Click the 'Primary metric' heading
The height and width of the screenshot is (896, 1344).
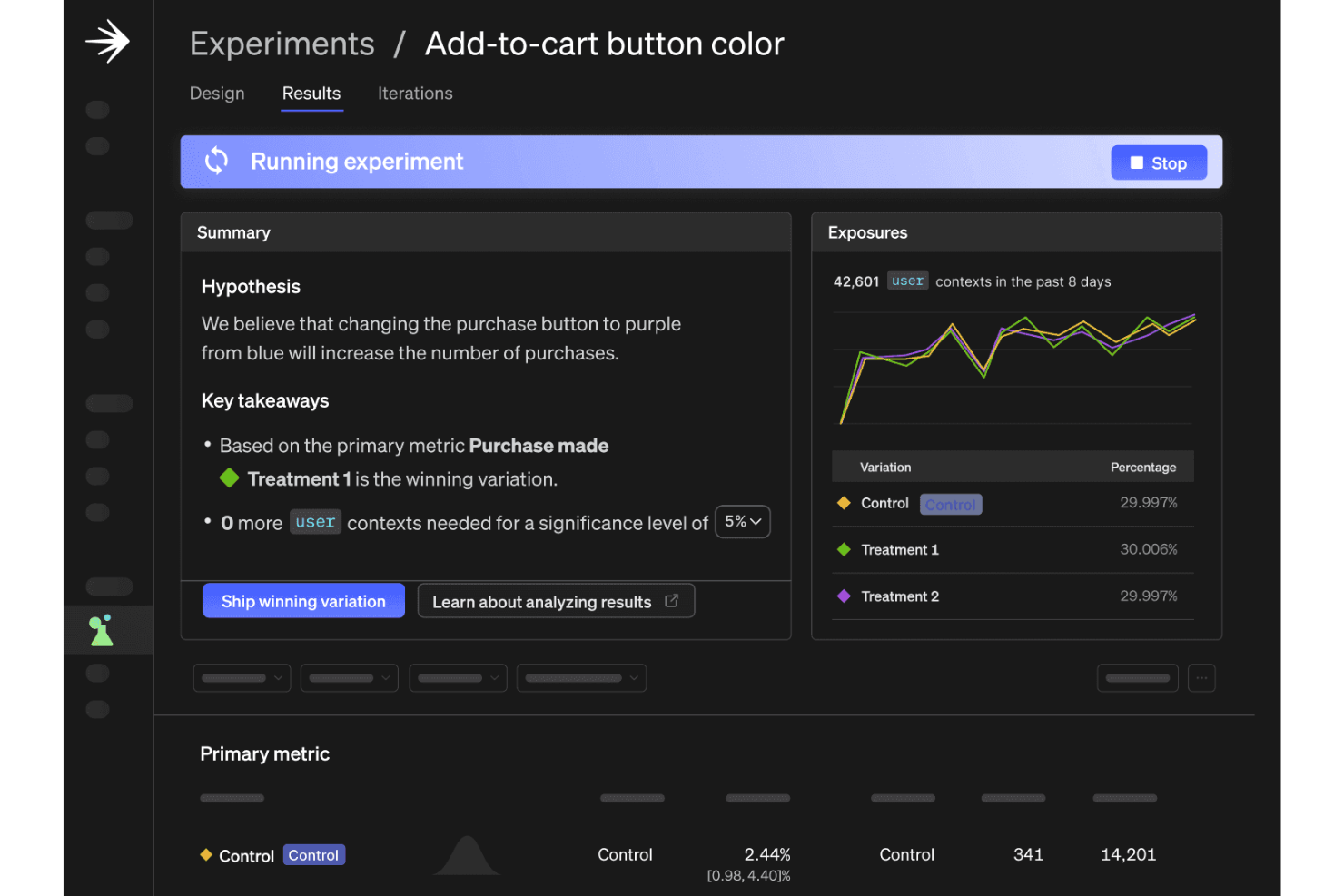click(x=265, y=753)
